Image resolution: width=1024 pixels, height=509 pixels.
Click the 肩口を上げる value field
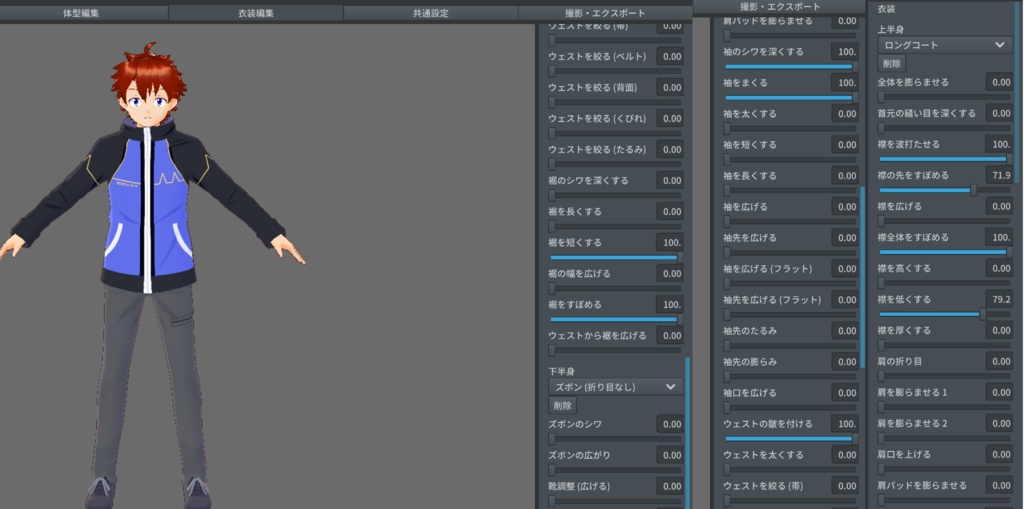pyautogui.click(x=999, y=454)
